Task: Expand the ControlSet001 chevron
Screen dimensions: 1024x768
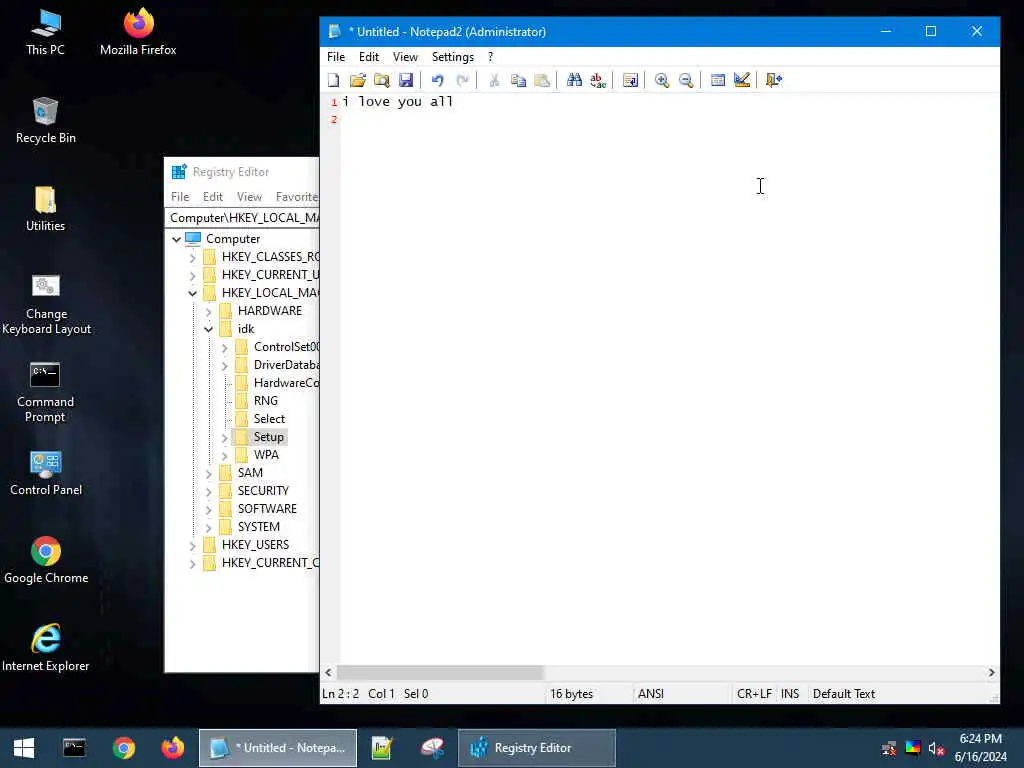Action: (225, 347)
